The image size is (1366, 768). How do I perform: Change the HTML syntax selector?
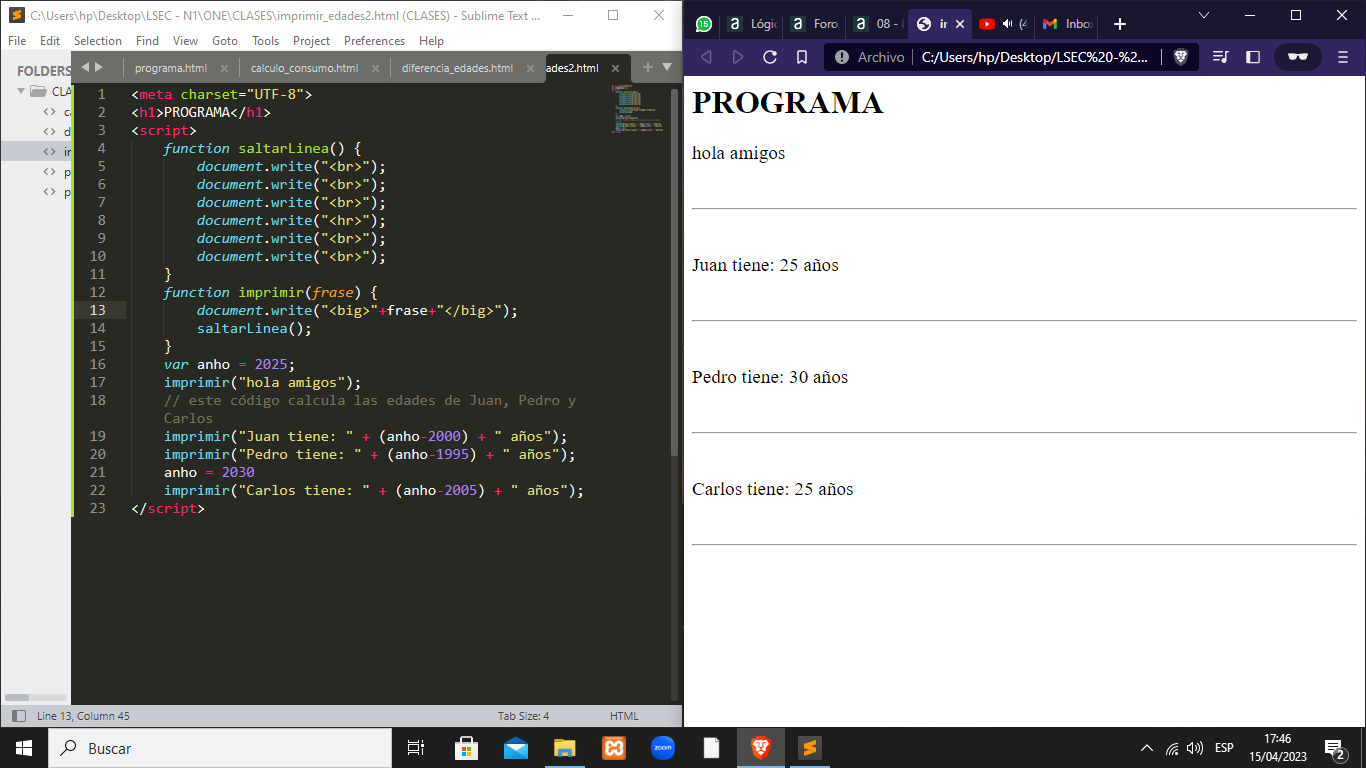tap(624, 716)
